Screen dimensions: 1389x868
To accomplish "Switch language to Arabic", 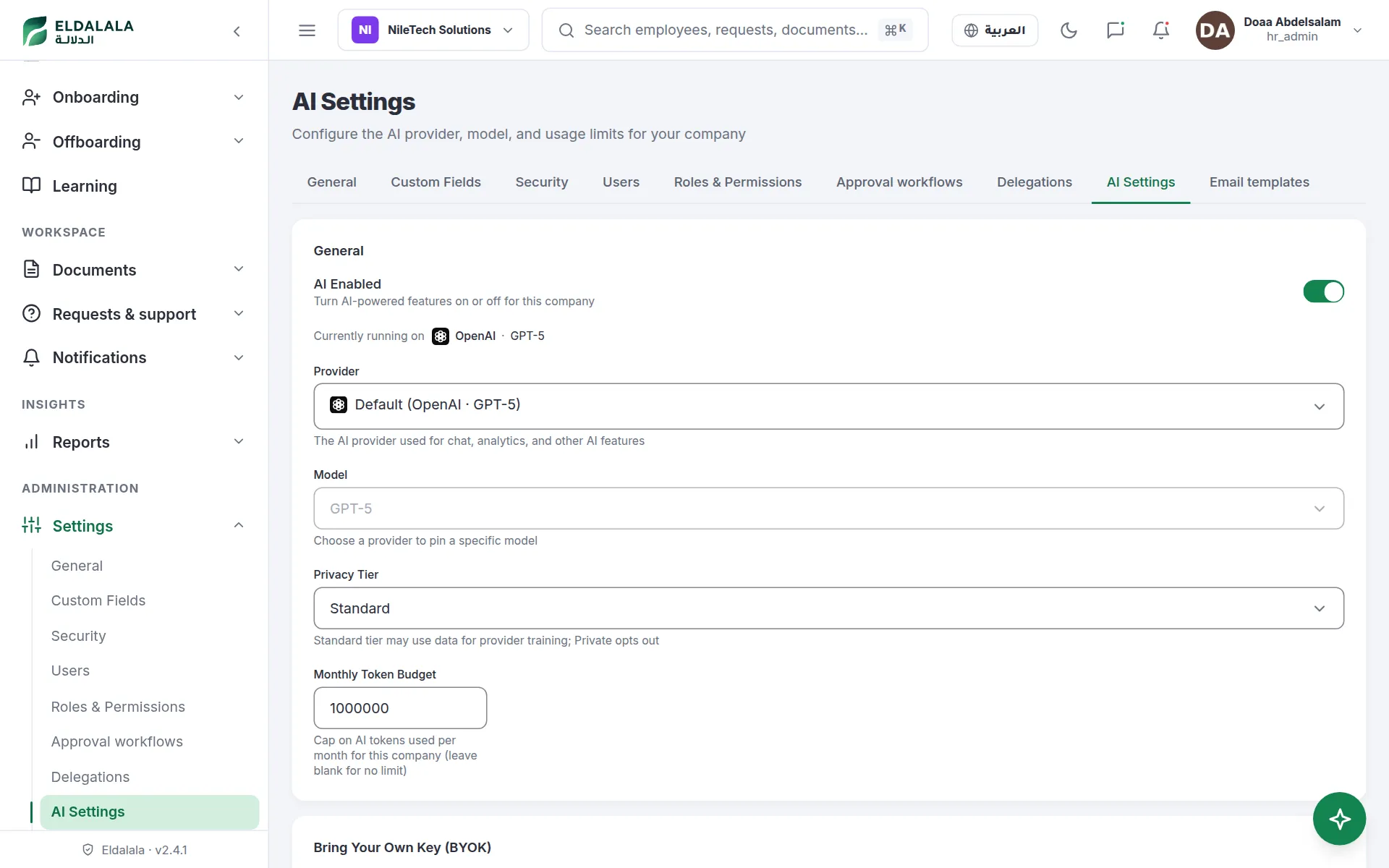I will click(995, 30).
